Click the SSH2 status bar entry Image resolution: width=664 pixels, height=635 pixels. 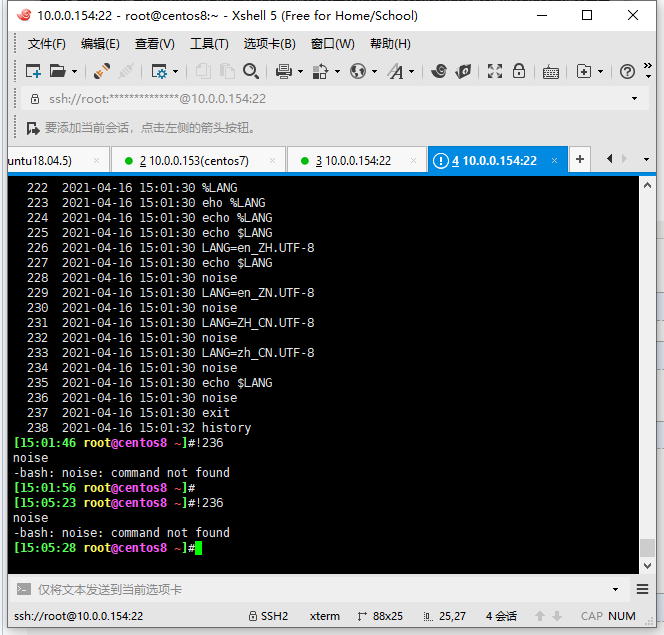[x=268, y=616]
